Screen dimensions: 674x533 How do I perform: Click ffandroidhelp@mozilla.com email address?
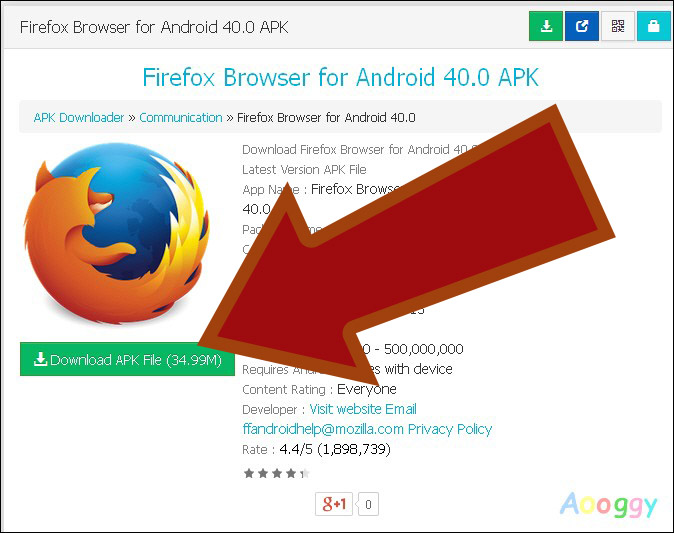323,429
